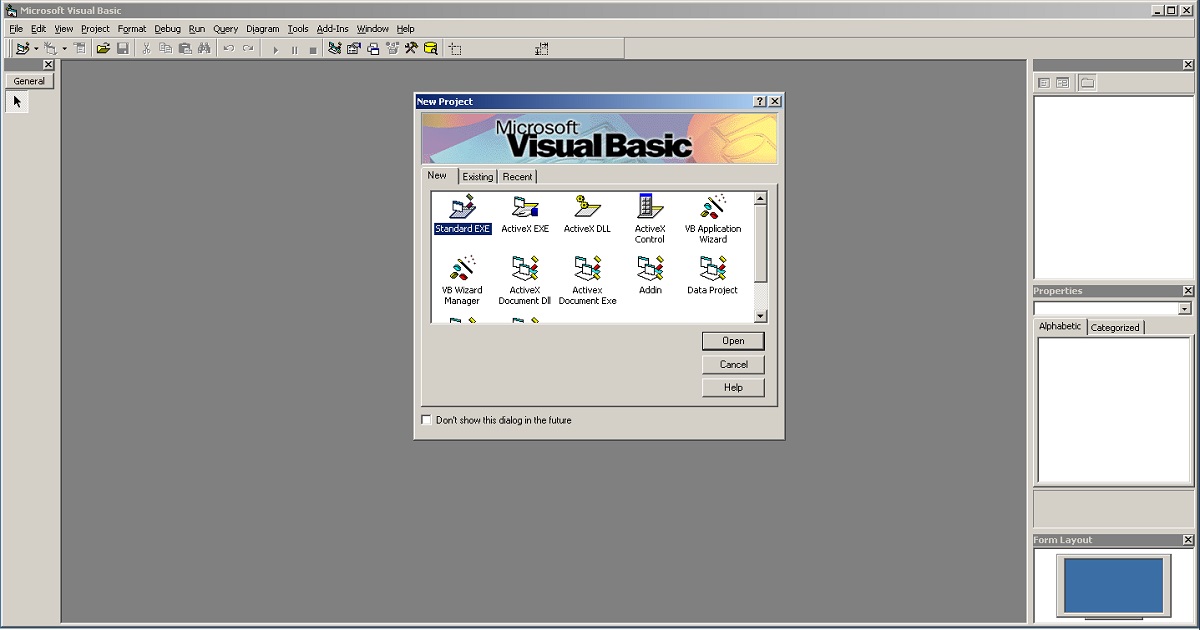Click the Copy toolbar icon
This screenshot has height=630, width=1200.
point(165,48)
